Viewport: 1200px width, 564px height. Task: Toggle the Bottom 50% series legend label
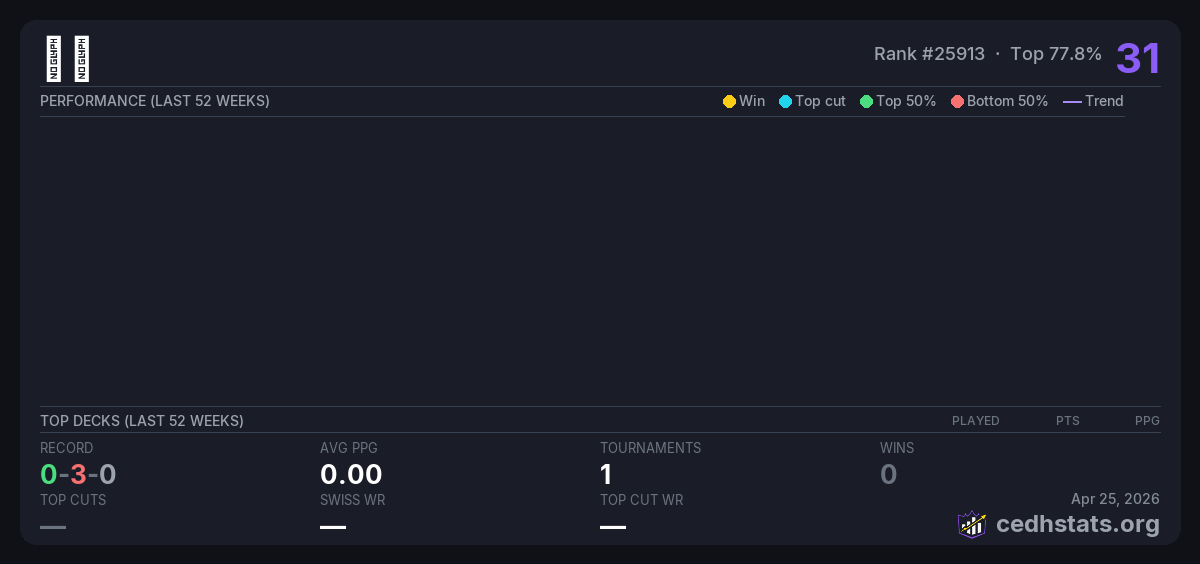click(x=1007, y=101)
